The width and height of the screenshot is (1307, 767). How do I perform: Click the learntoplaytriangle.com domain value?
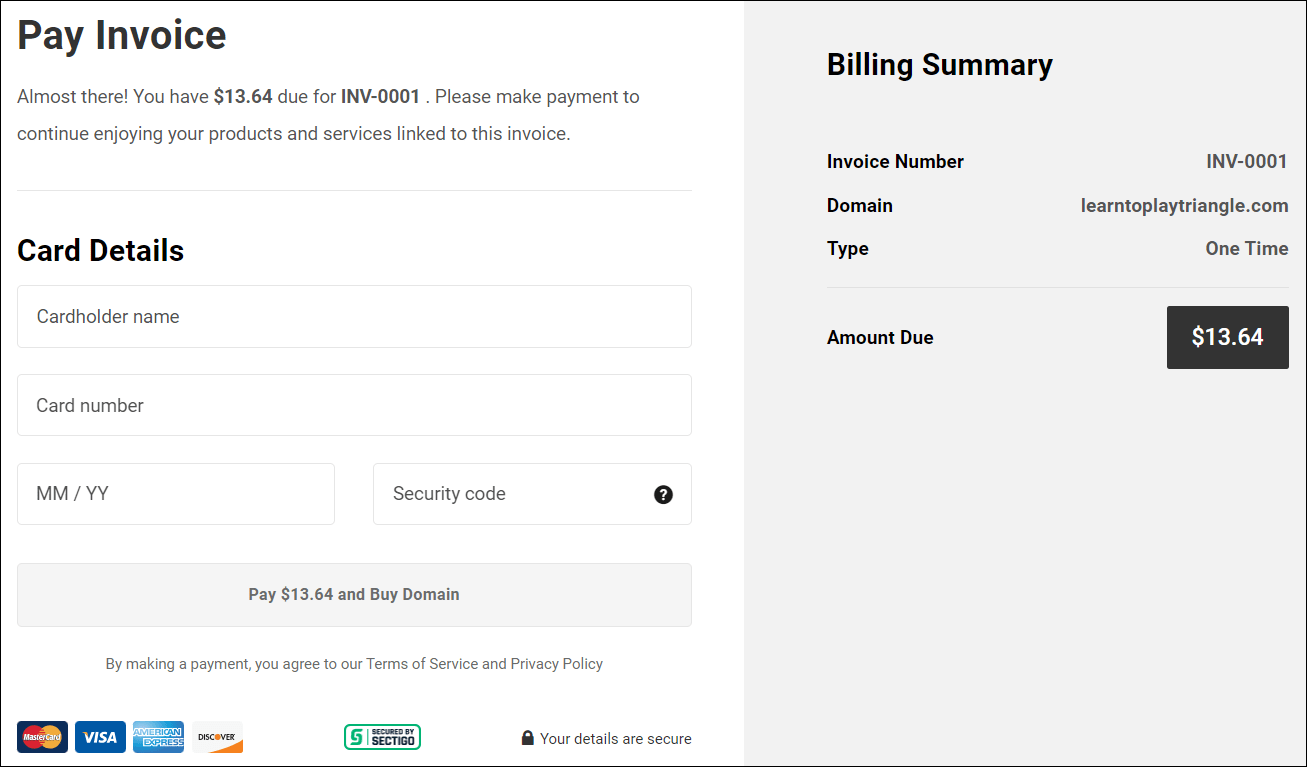tap(1184, 205)
